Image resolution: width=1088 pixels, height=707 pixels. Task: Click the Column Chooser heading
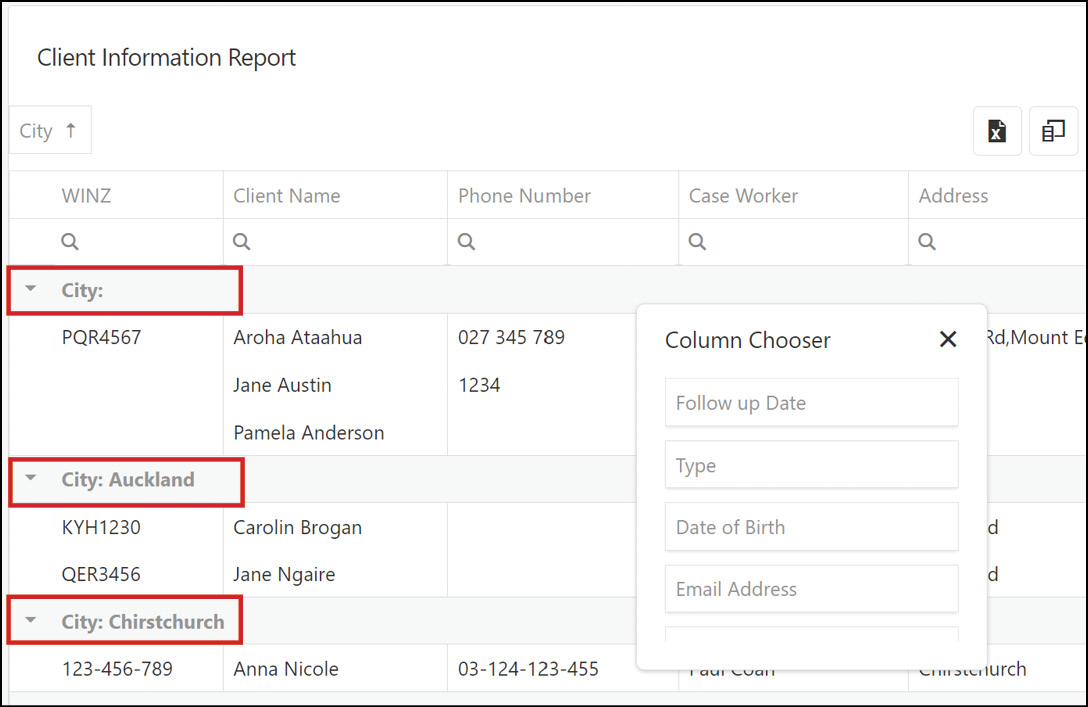[747, 340]
